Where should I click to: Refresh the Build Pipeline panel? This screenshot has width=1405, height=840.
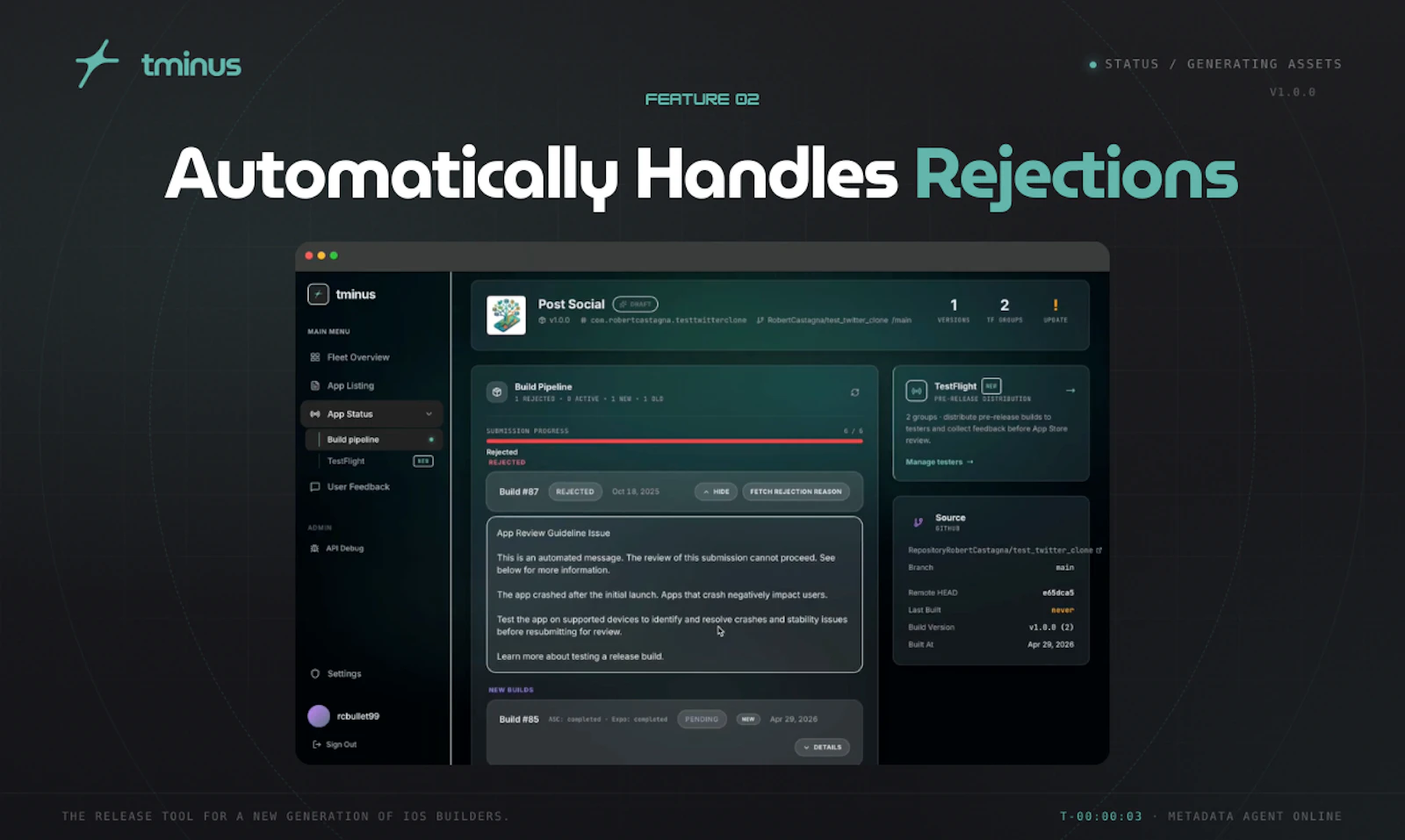[854, 392]
